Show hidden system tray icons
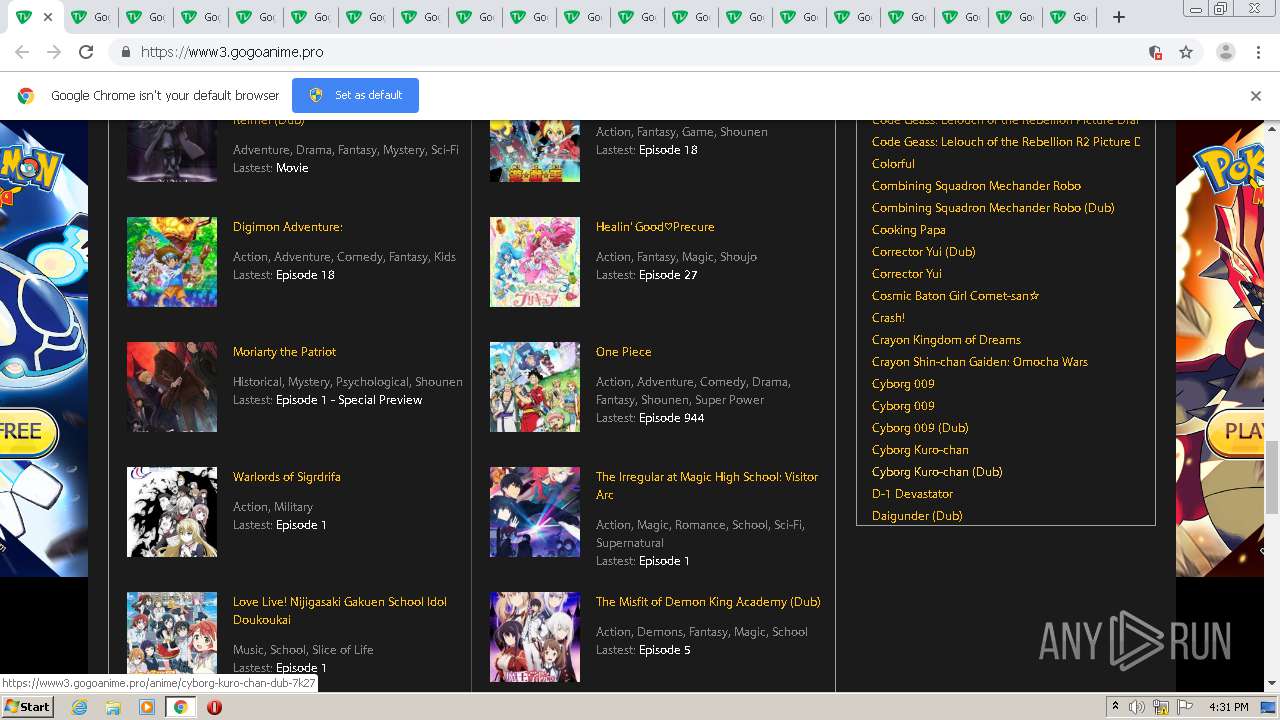1280x720 pixels. coord(1115,707)
